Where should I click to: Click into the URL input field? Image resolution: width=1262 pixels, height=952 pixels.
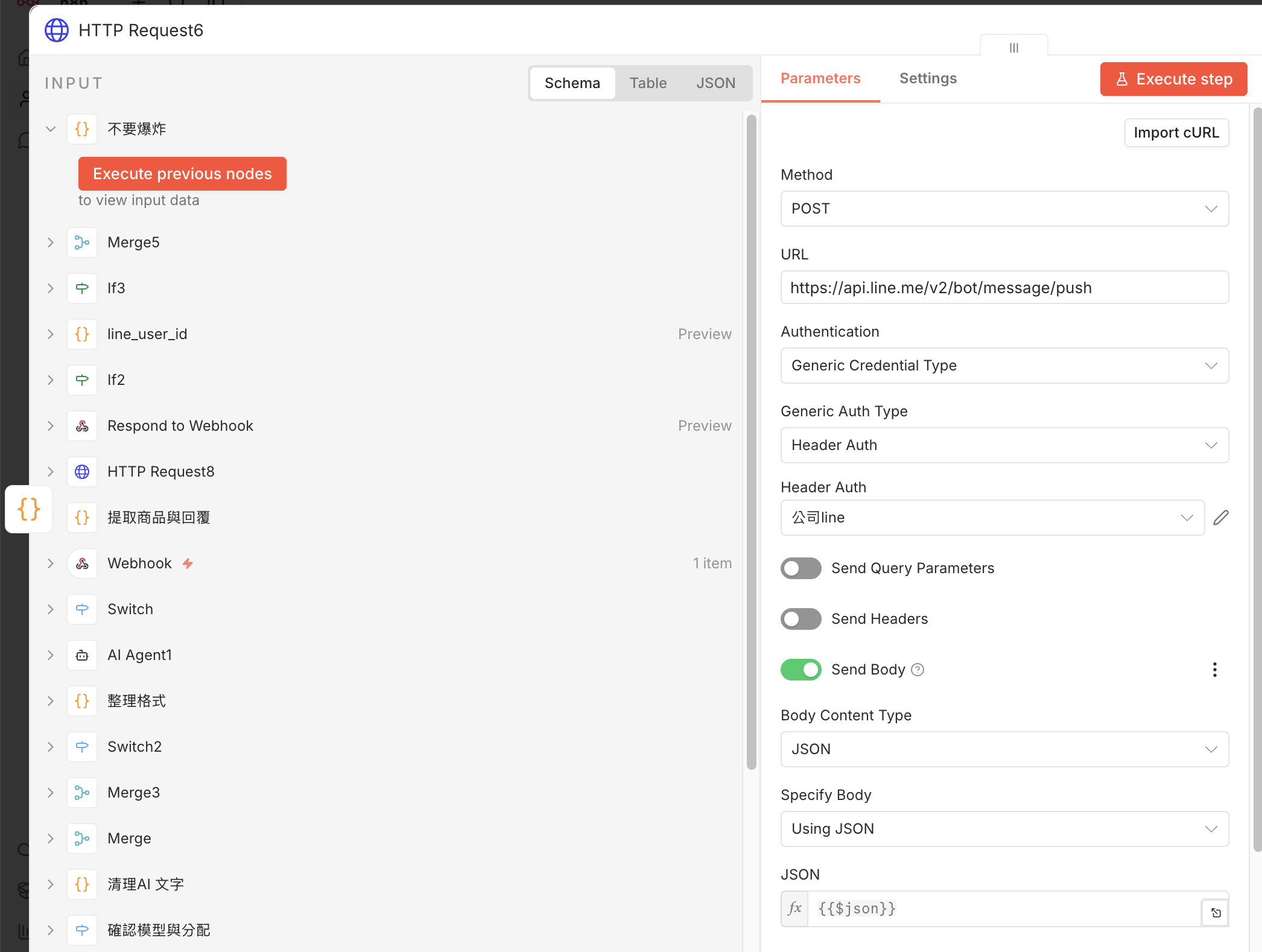pyautogui.click(x=1004, y=288)
